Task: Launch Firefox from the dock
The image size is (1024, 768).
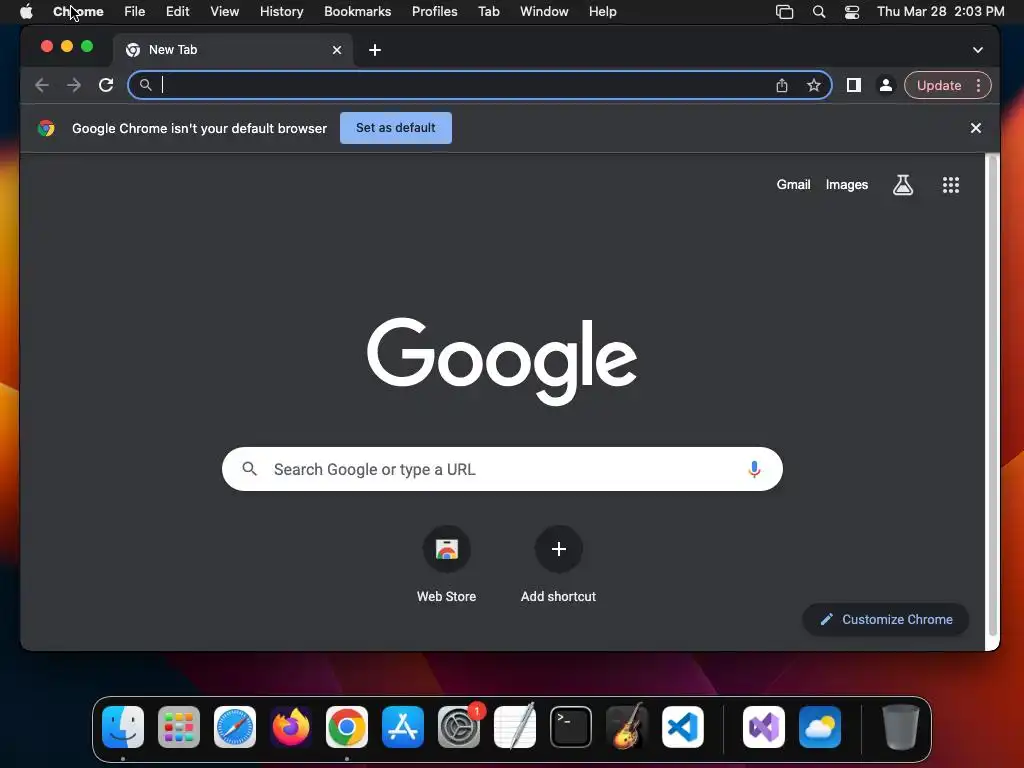Action: [291, 727]
